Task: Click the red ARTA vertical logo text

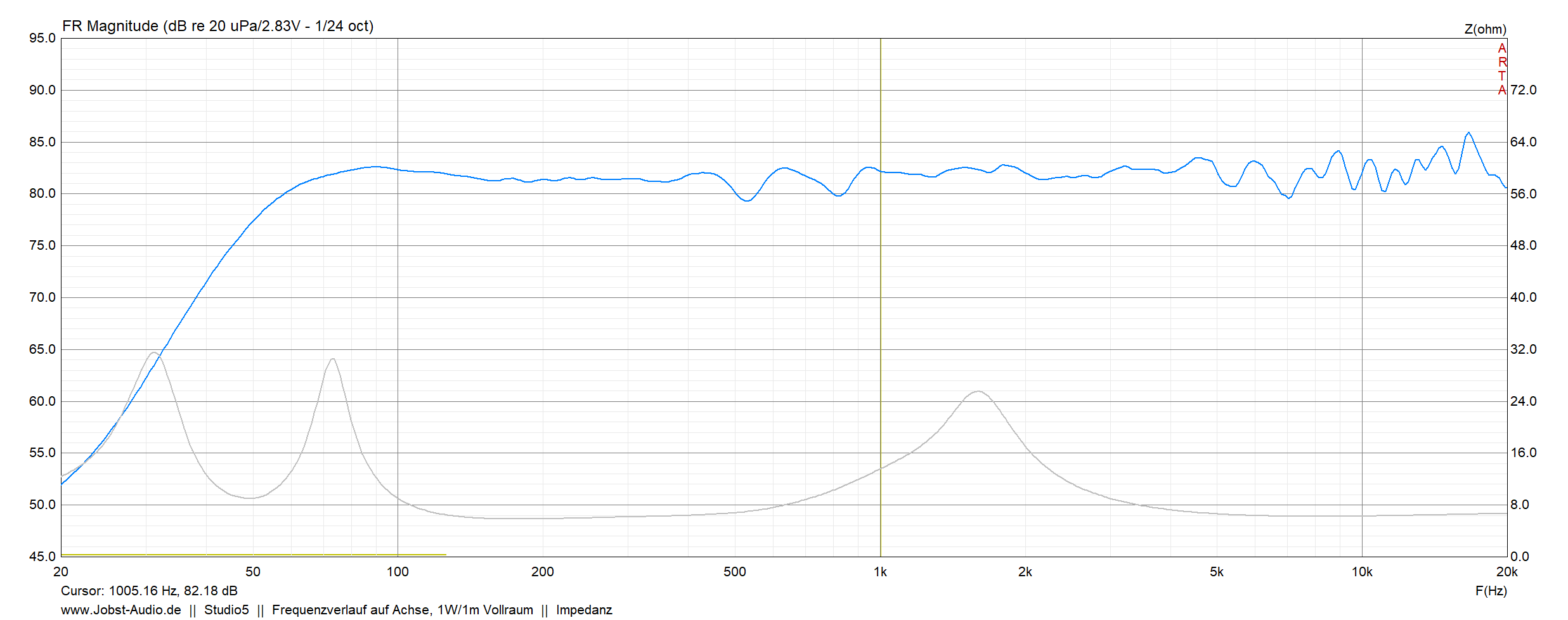Action: point(1501,69)
